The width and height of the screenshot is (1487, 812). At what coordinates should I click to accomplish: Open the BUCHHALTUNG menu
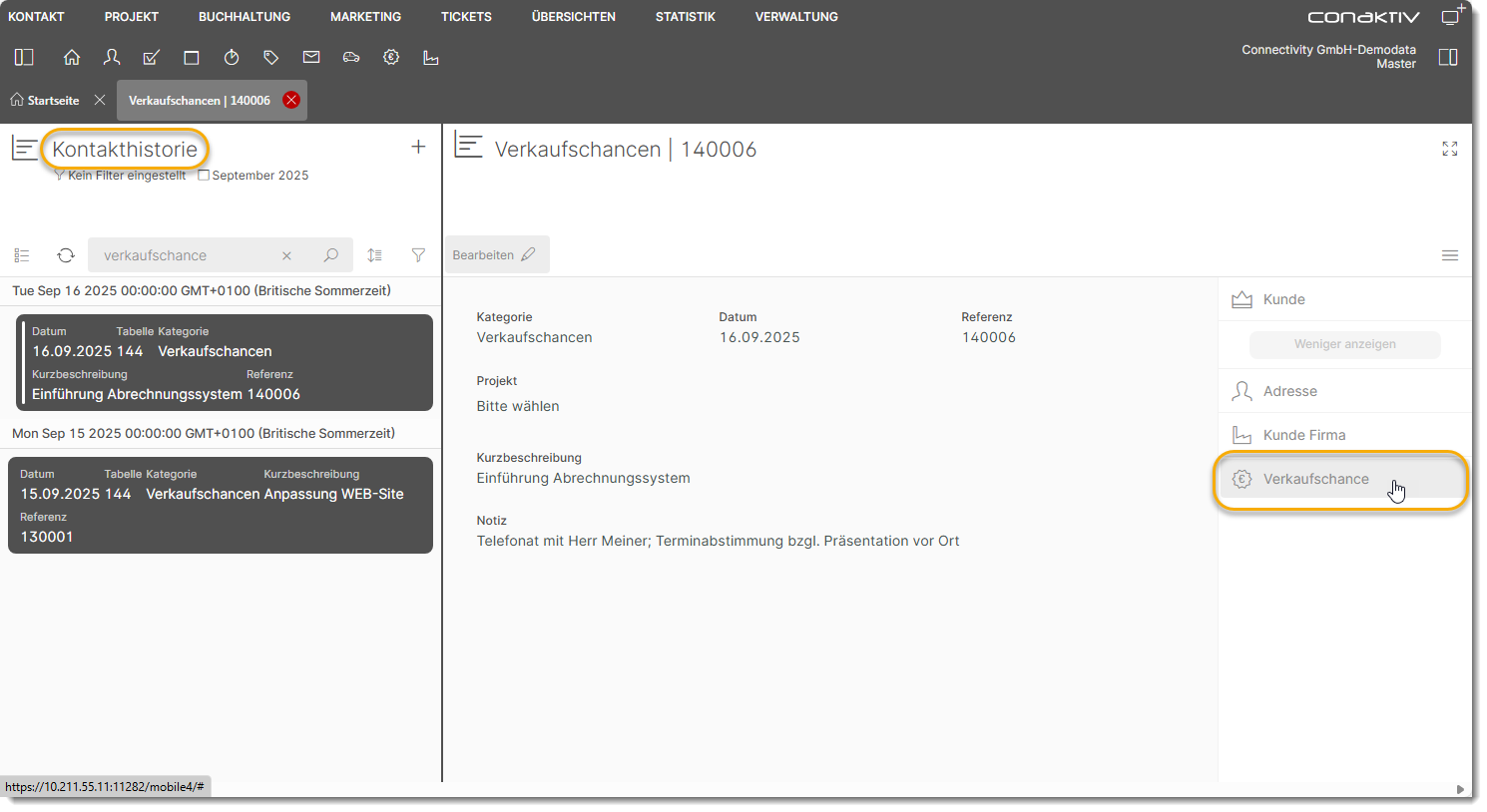245,17
